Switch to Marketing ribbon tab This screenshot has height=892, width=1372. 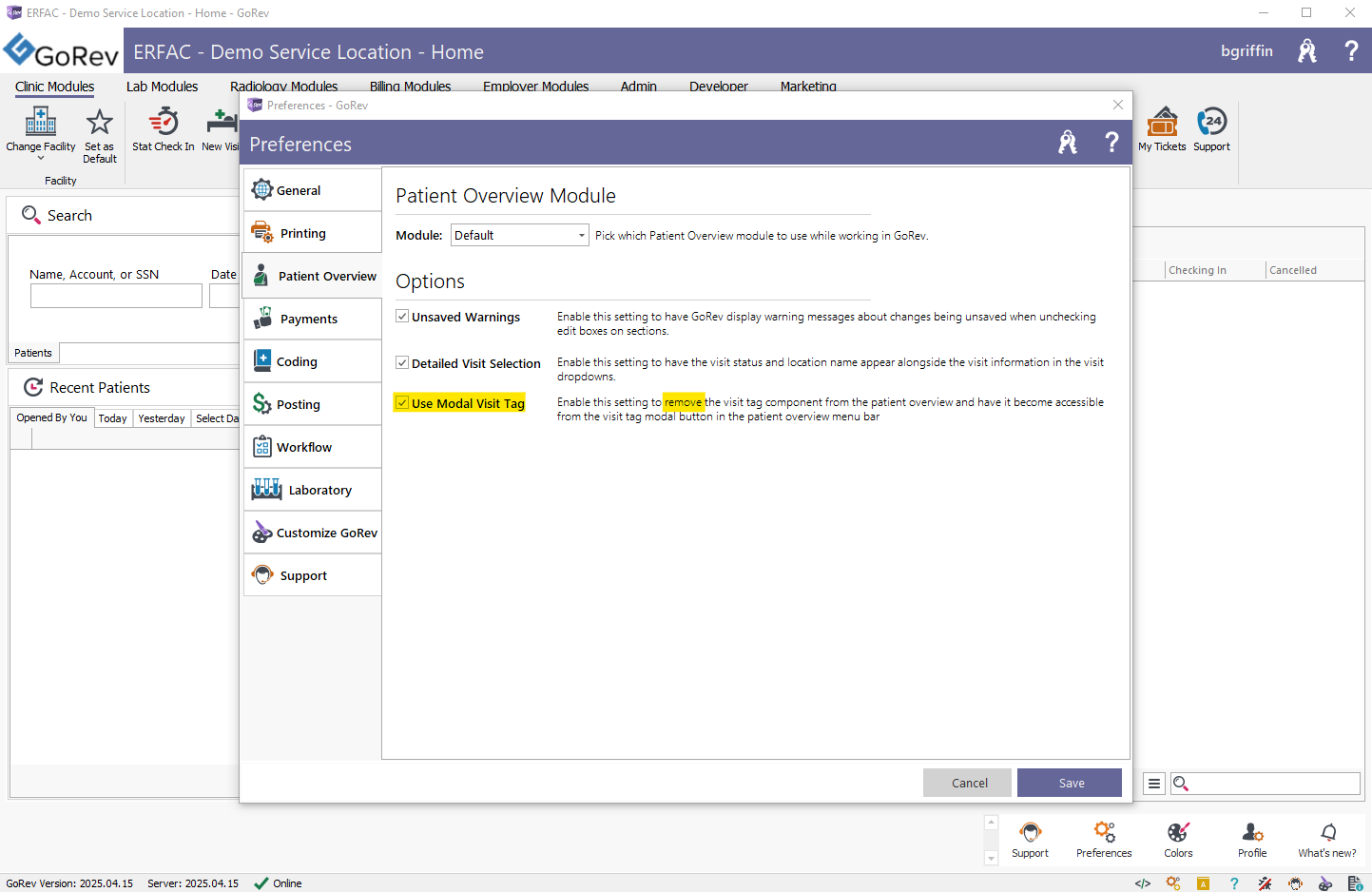[x=808, y=86]
